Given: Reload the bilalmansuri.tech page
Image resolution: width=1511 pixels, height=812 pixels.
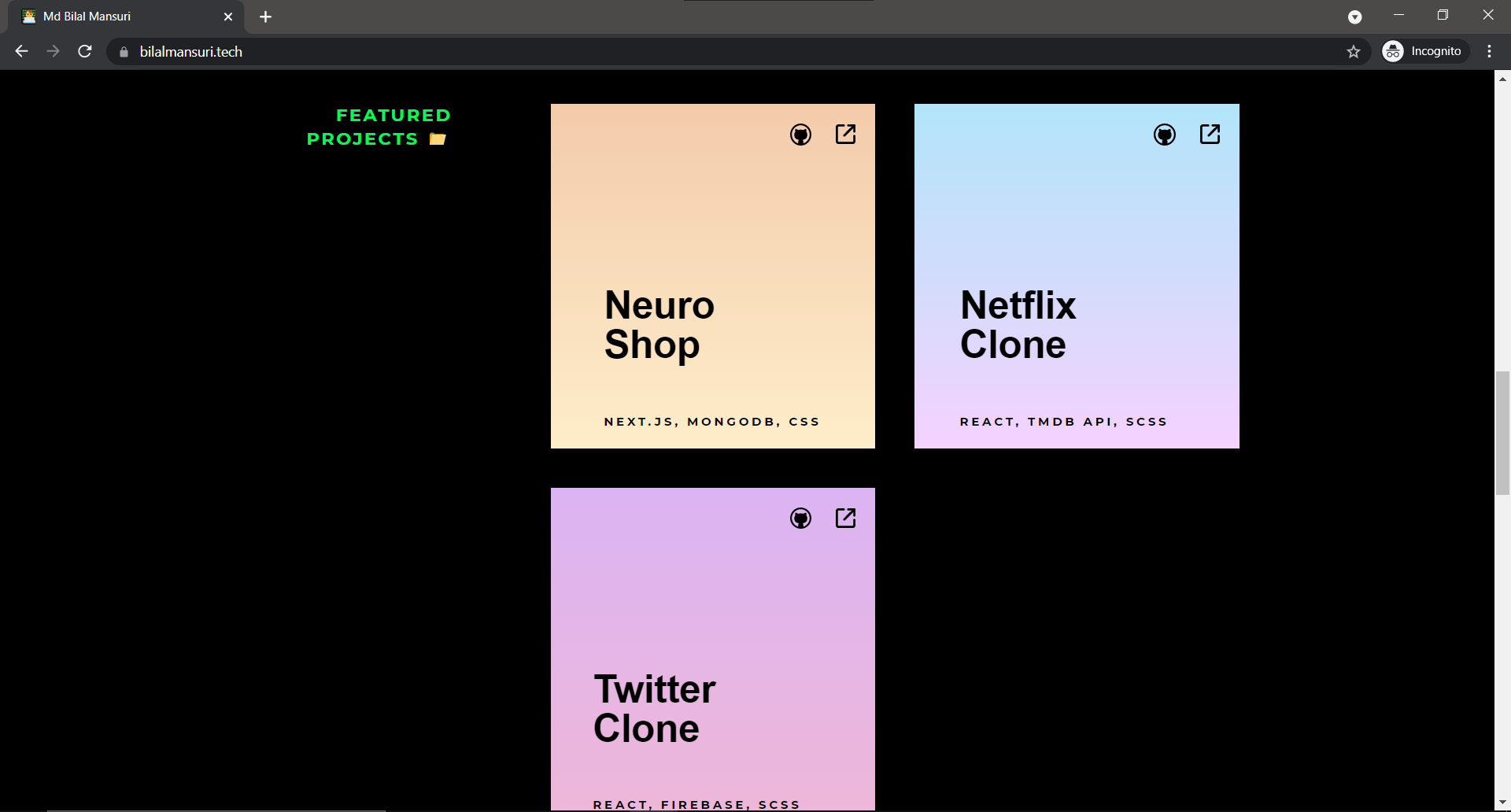Looking at the screenshot, I should pyautogui.click(x=85, y=51).
